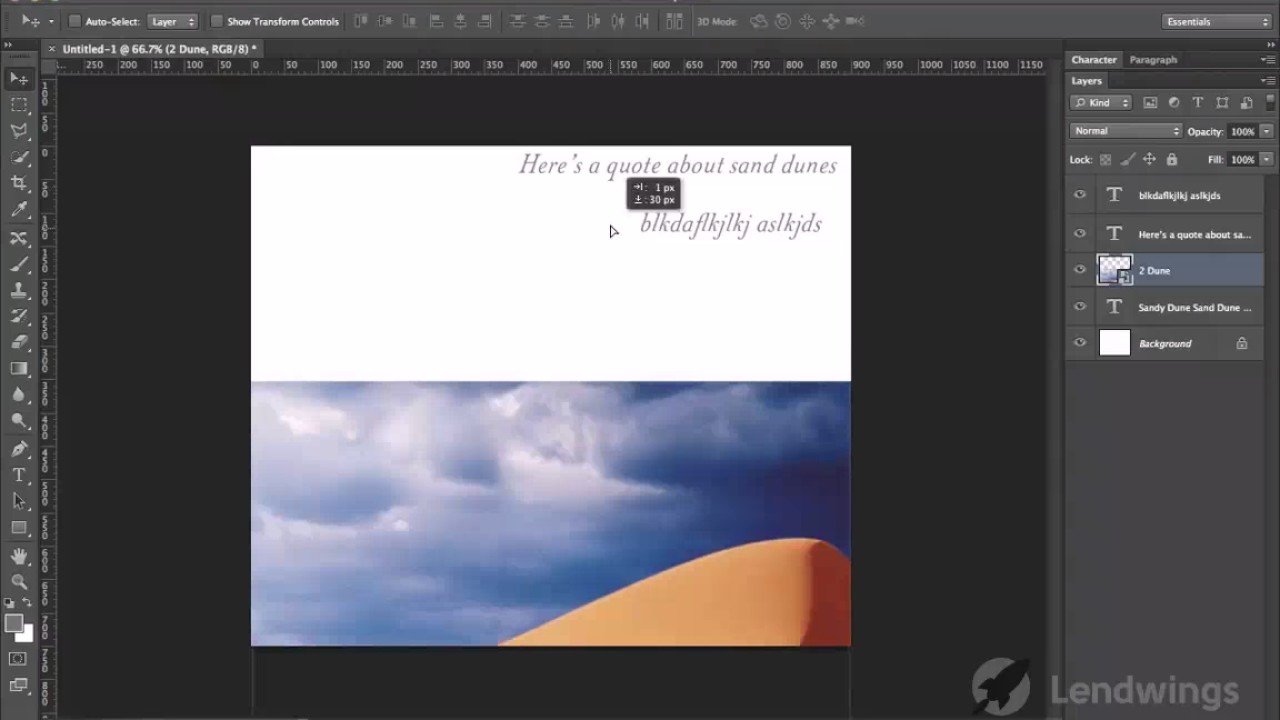Screen dimensions: 1280x720
Task: Select the Pen tool
Action: point(19,449)
